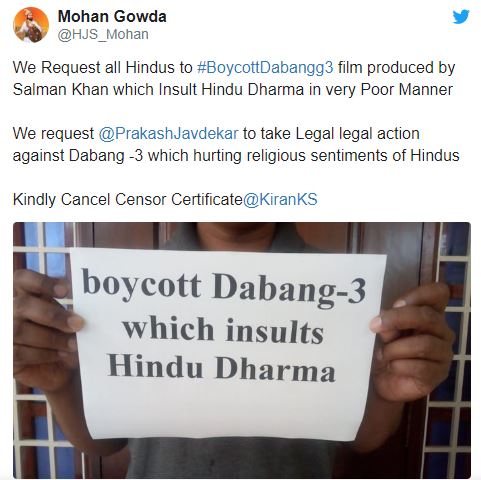481x480 pixels.
Task: Select the 'Salman Khan' text in tweet
Action: point(61,89)
